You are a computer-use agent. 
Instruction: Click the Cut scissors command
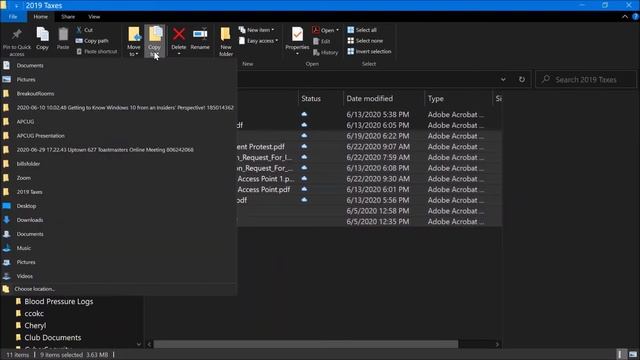point(84,30)
